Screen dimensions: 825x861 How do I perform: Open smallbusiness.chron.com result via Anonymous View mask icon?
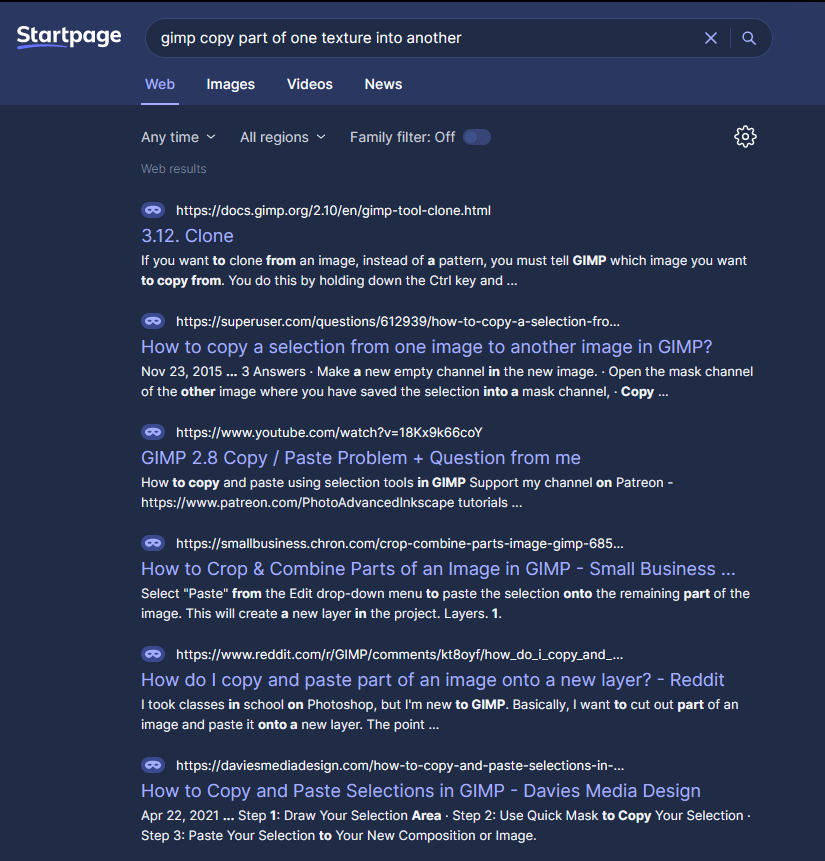pyautogui.click(x=153, y=543)
